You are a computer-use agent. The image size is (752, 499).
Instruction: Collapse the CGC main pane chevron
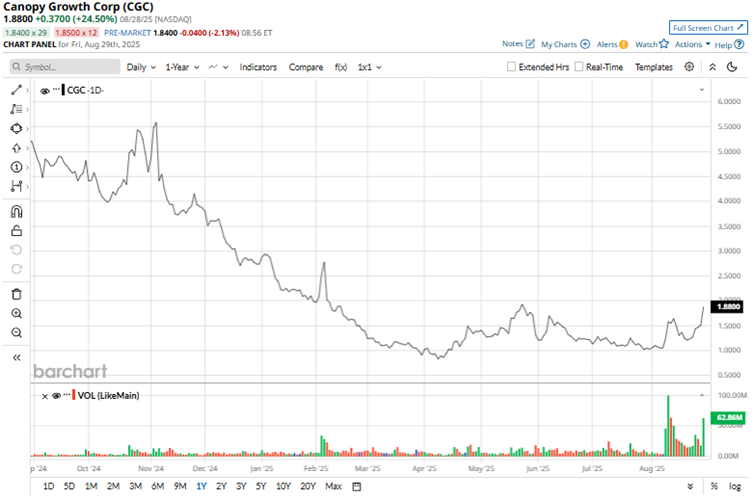pos(702,90)
